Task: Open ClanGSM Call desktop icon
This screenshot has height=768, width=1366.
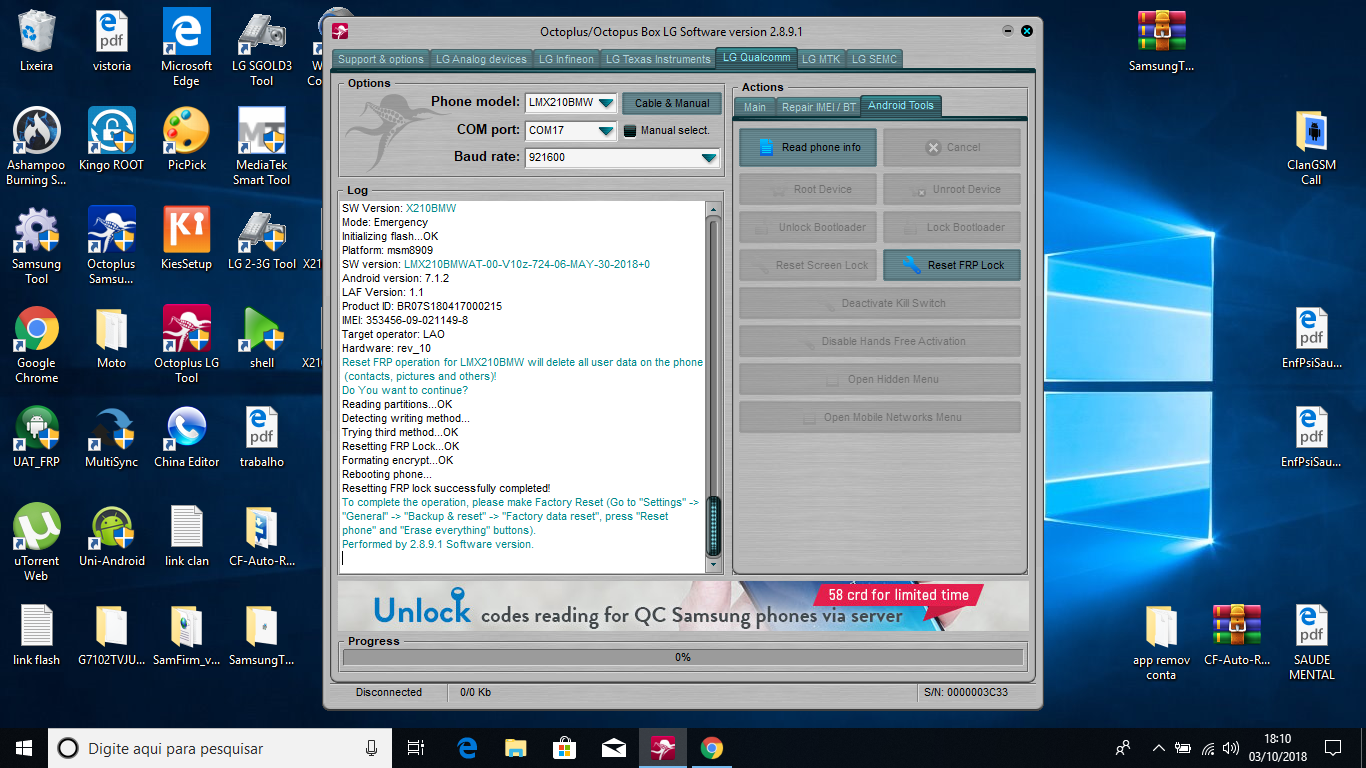Action: coord(1311,147)
